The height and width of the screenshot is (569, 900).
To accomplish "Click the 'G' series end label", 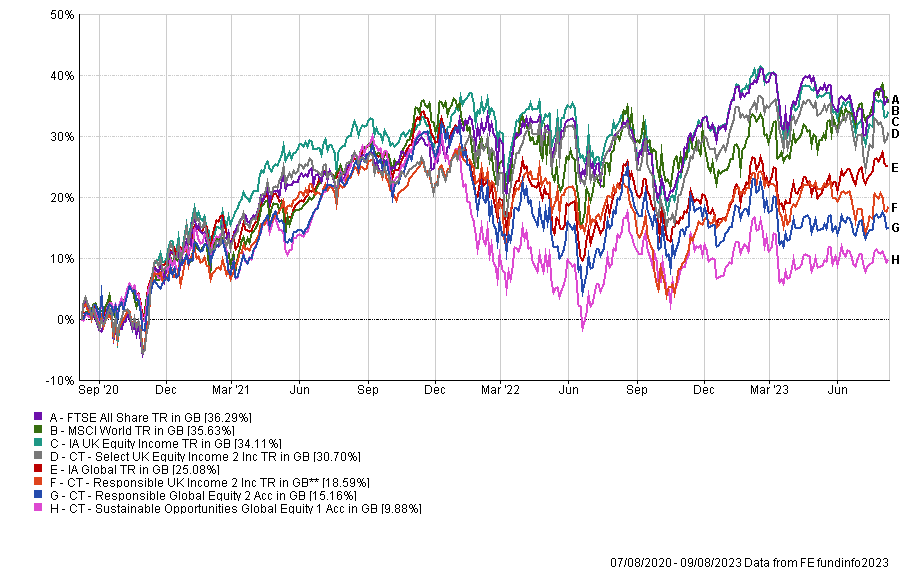I will [895, 228].
